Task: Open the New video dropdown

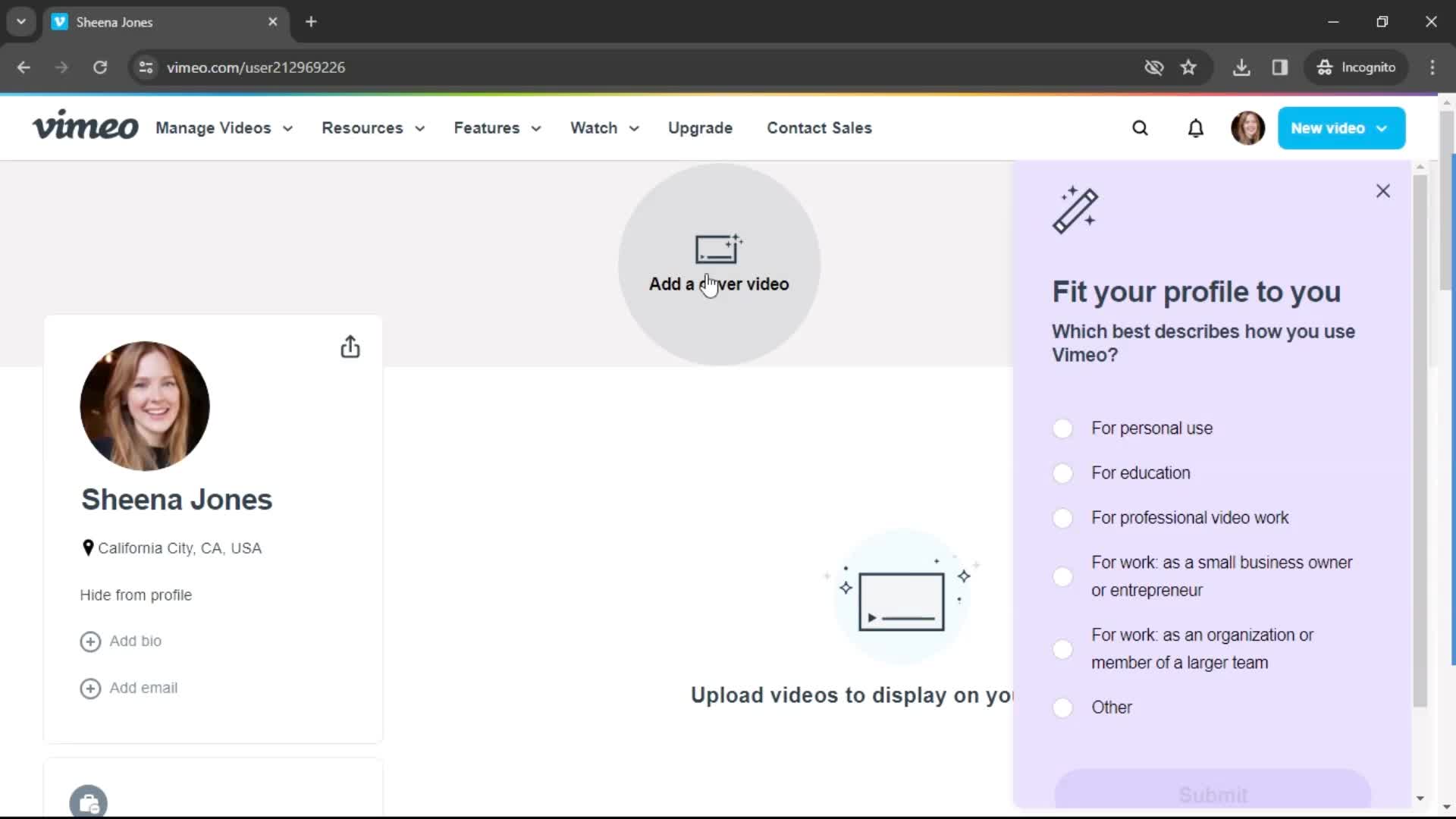Action: [1341, 128]
